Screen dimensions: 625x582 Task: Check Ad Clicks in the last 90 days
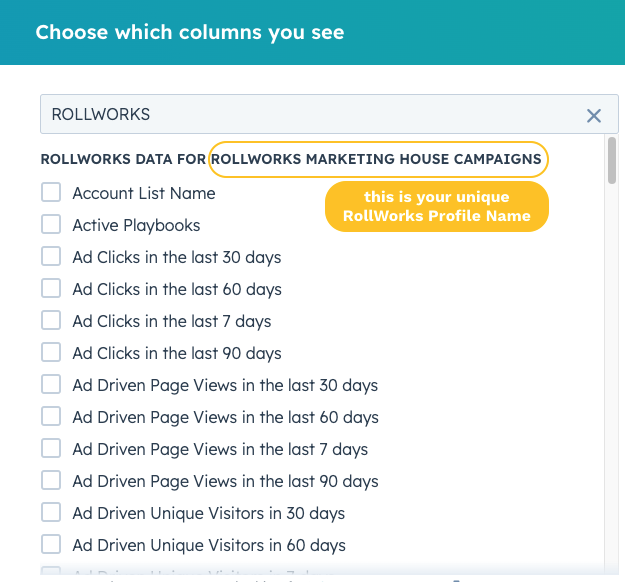[51, 353]
